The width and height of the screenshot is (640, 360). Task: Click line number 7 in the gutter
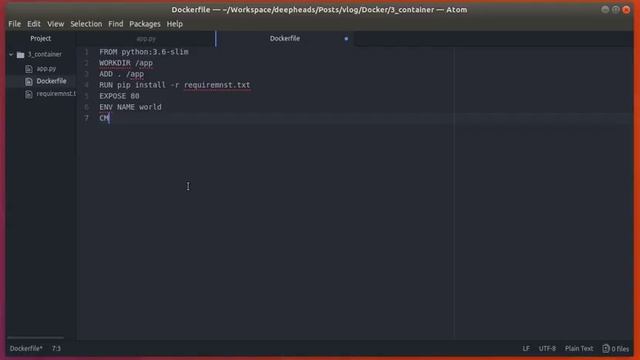coord(86,118)
